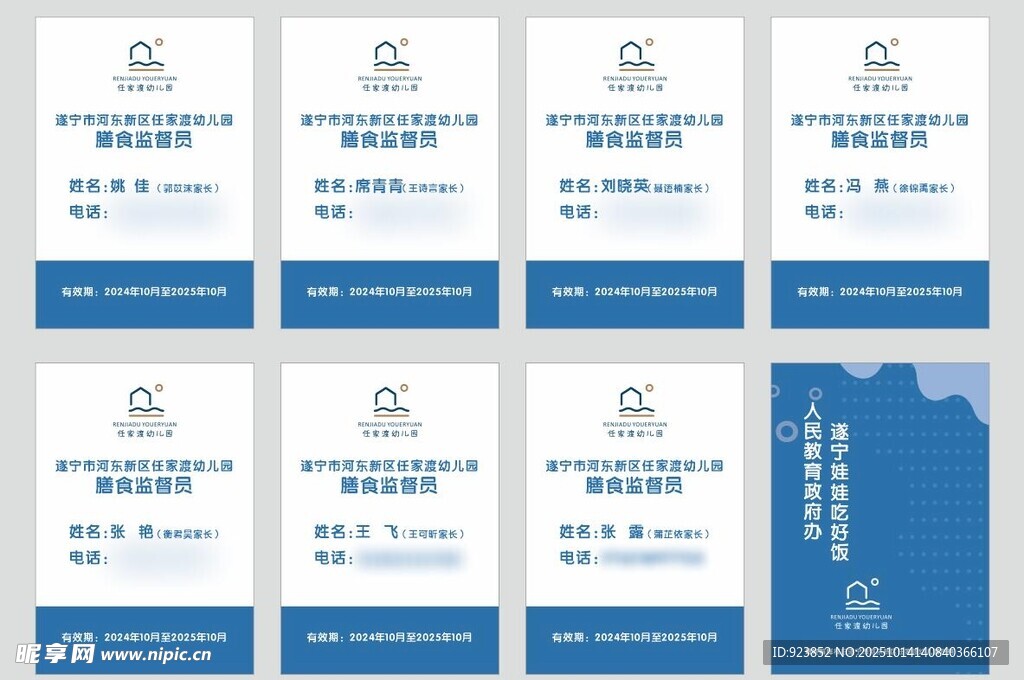This screenshot has width=1024, height=680.
Task: Click the house logo on 席青青's card
Action: coord(390,54)
